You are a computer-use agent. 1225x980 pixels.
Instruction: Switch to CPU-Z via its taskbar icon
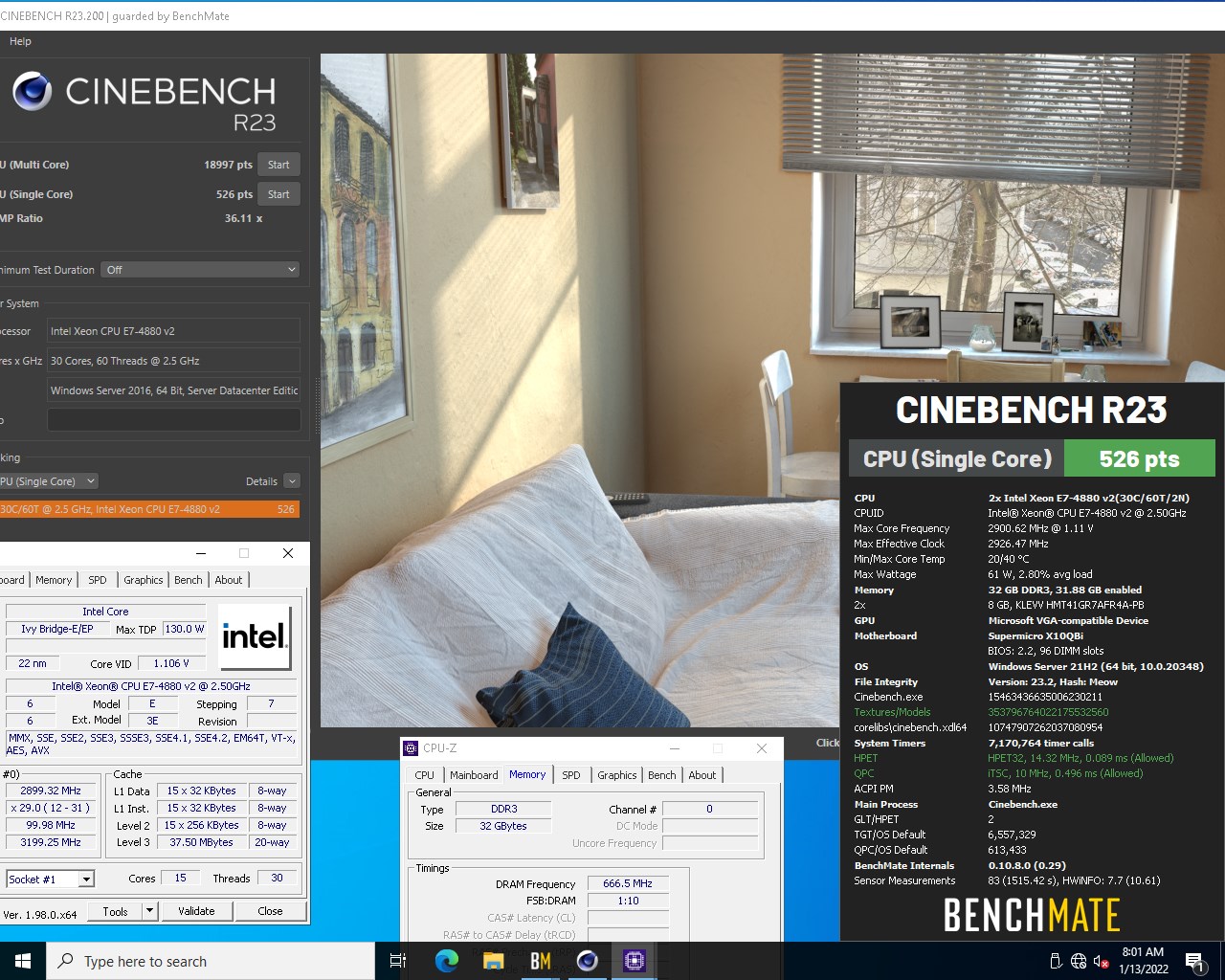[x=635, y=961]
